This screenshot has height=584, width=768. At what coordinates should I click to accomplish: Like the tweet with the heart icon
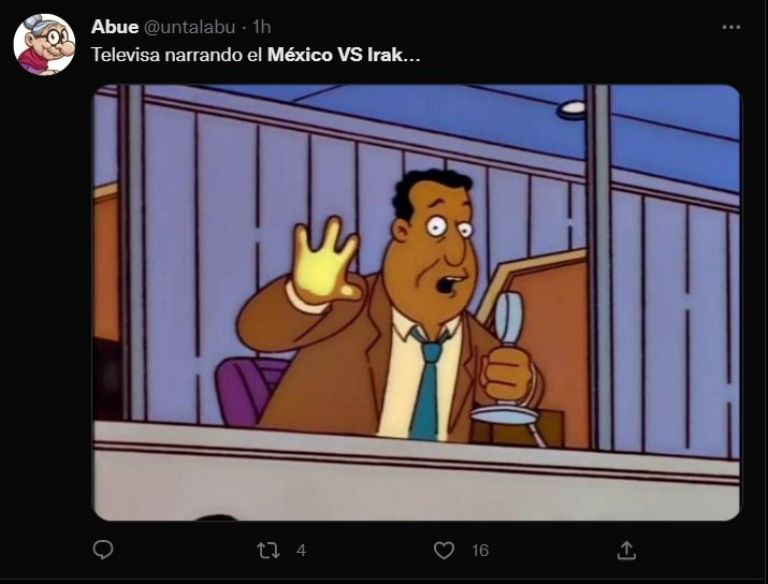tap(444, 550)
